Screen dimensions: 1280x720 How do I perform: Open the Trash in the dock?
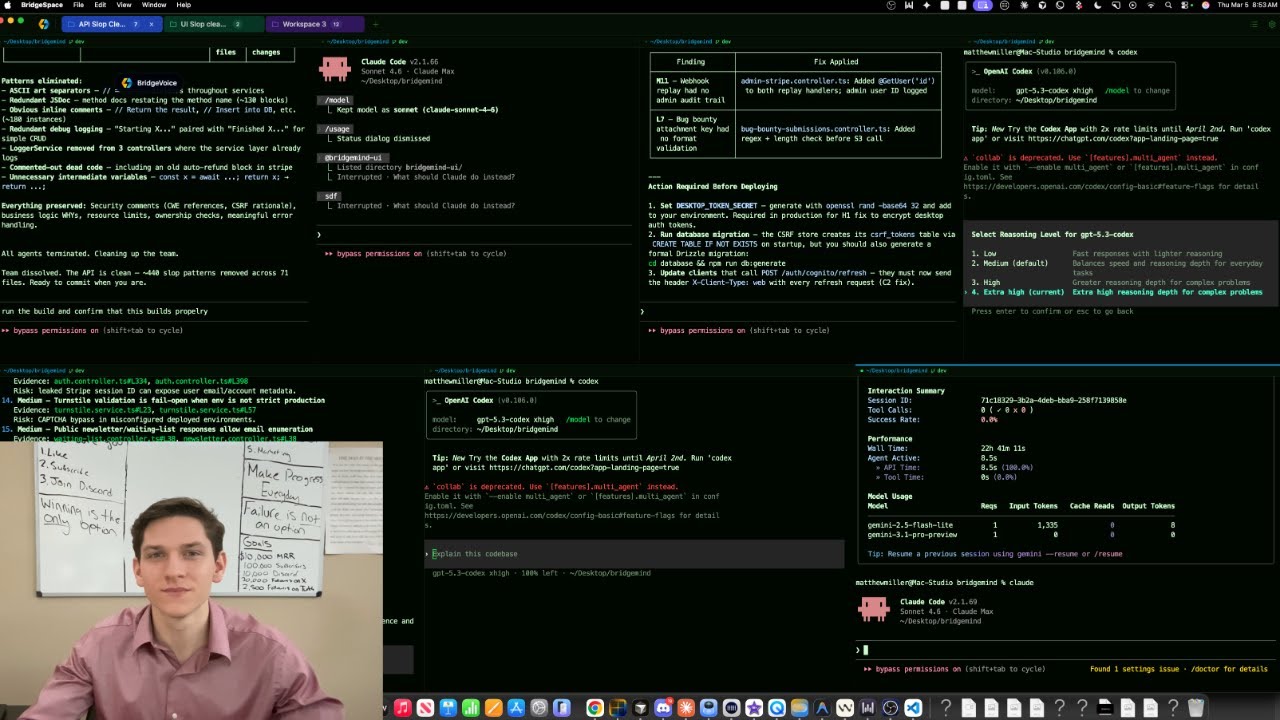pyautogui.click(x=1195, y=708)
